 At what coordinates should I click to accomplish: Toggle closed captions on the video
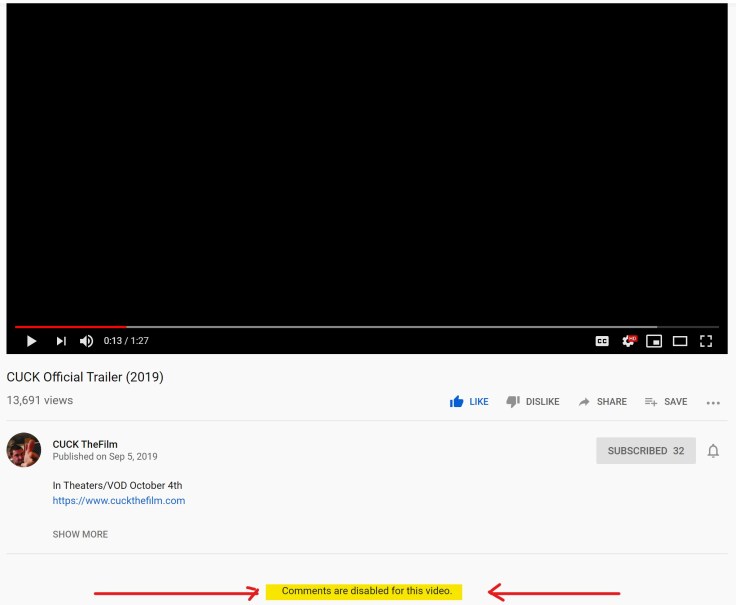(x=602, y=341)
